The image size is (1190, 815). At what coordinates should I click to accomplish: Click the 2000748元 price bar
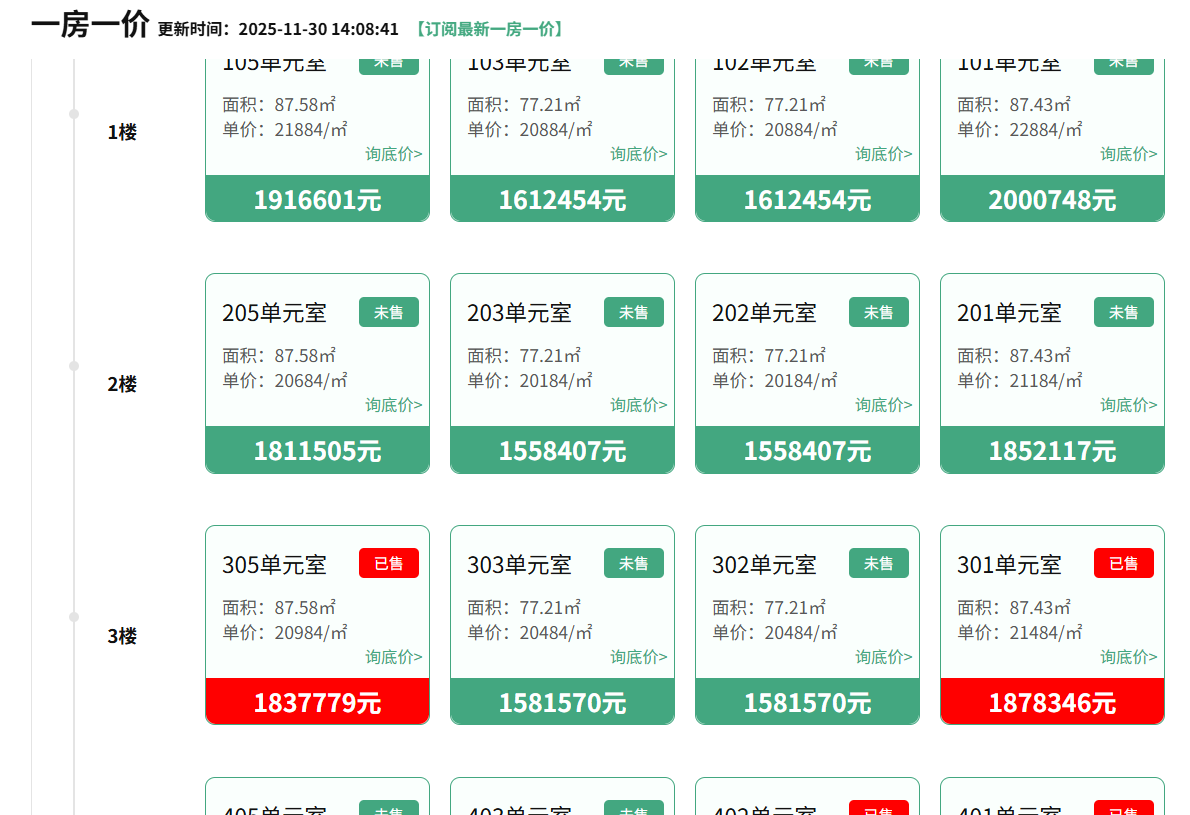click(1052, 200)
